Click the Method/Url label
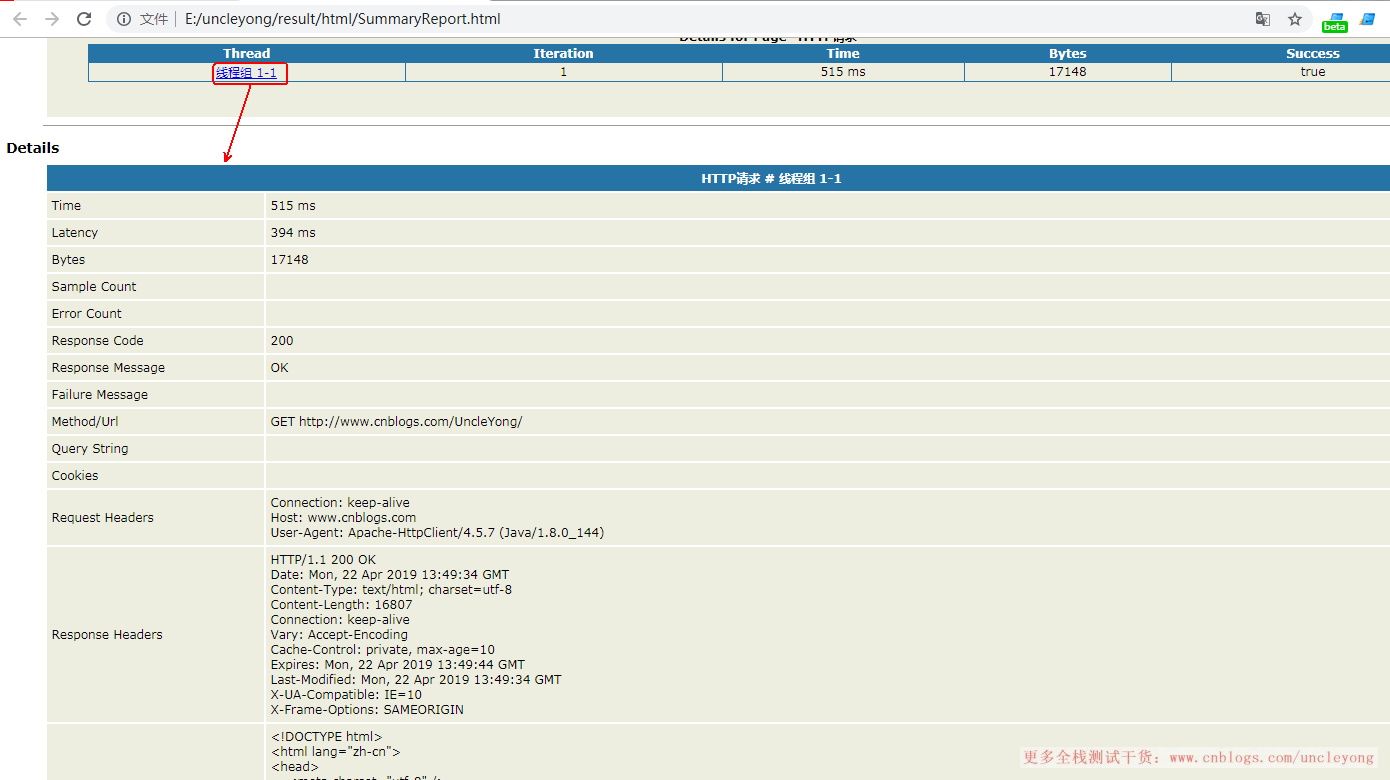The width and height of the screenshot is (1390, 780). (x=85, y=421)
